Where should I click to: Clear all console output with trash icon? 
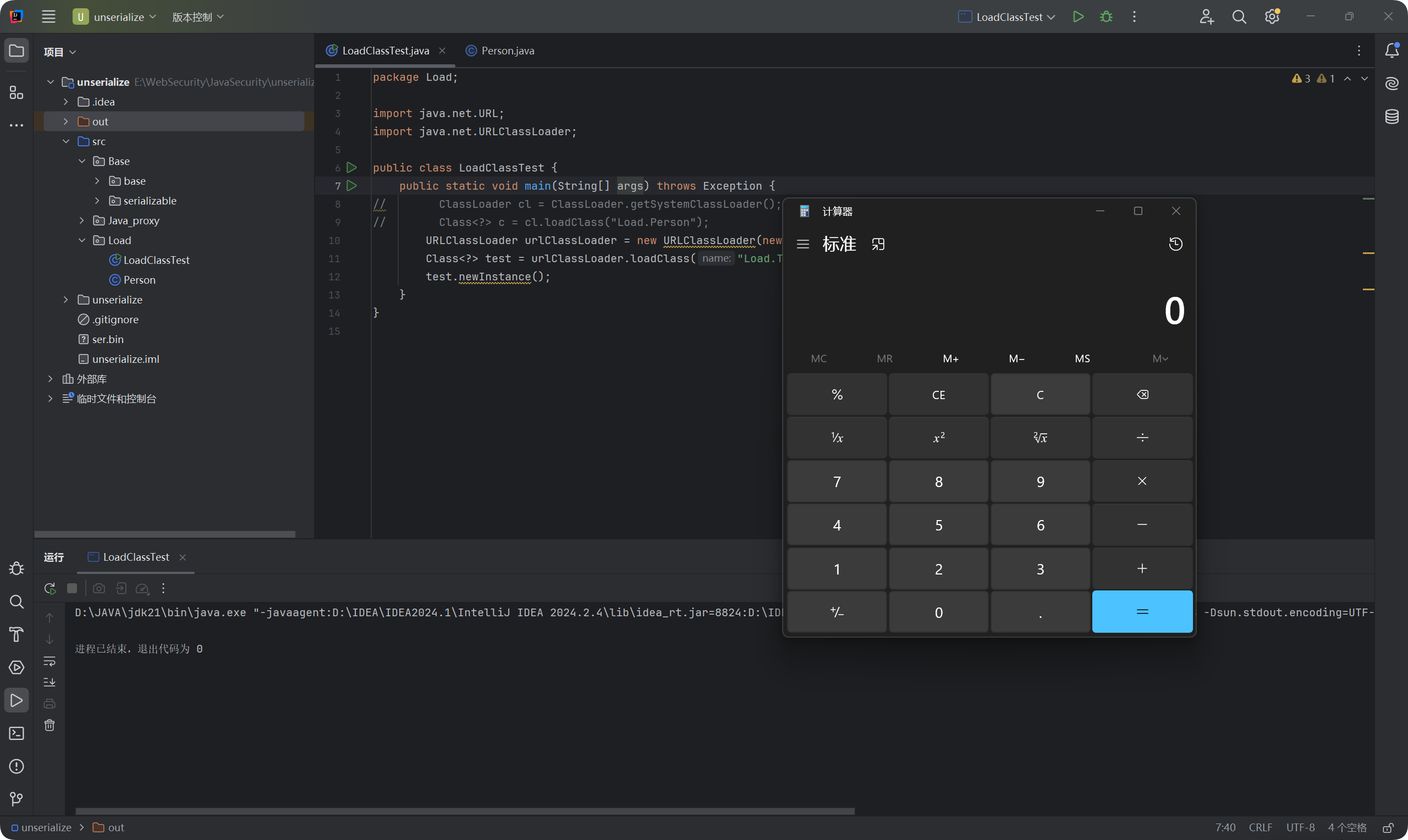click(x=50, y=725)
